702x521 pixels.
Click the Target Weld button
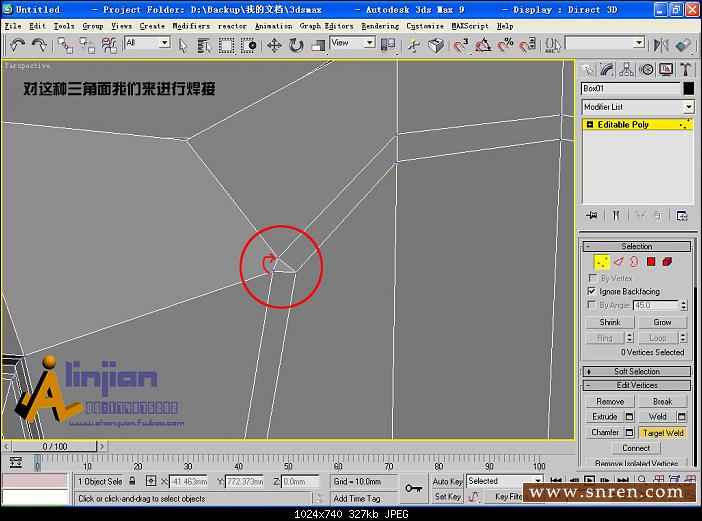pos(663,433)
